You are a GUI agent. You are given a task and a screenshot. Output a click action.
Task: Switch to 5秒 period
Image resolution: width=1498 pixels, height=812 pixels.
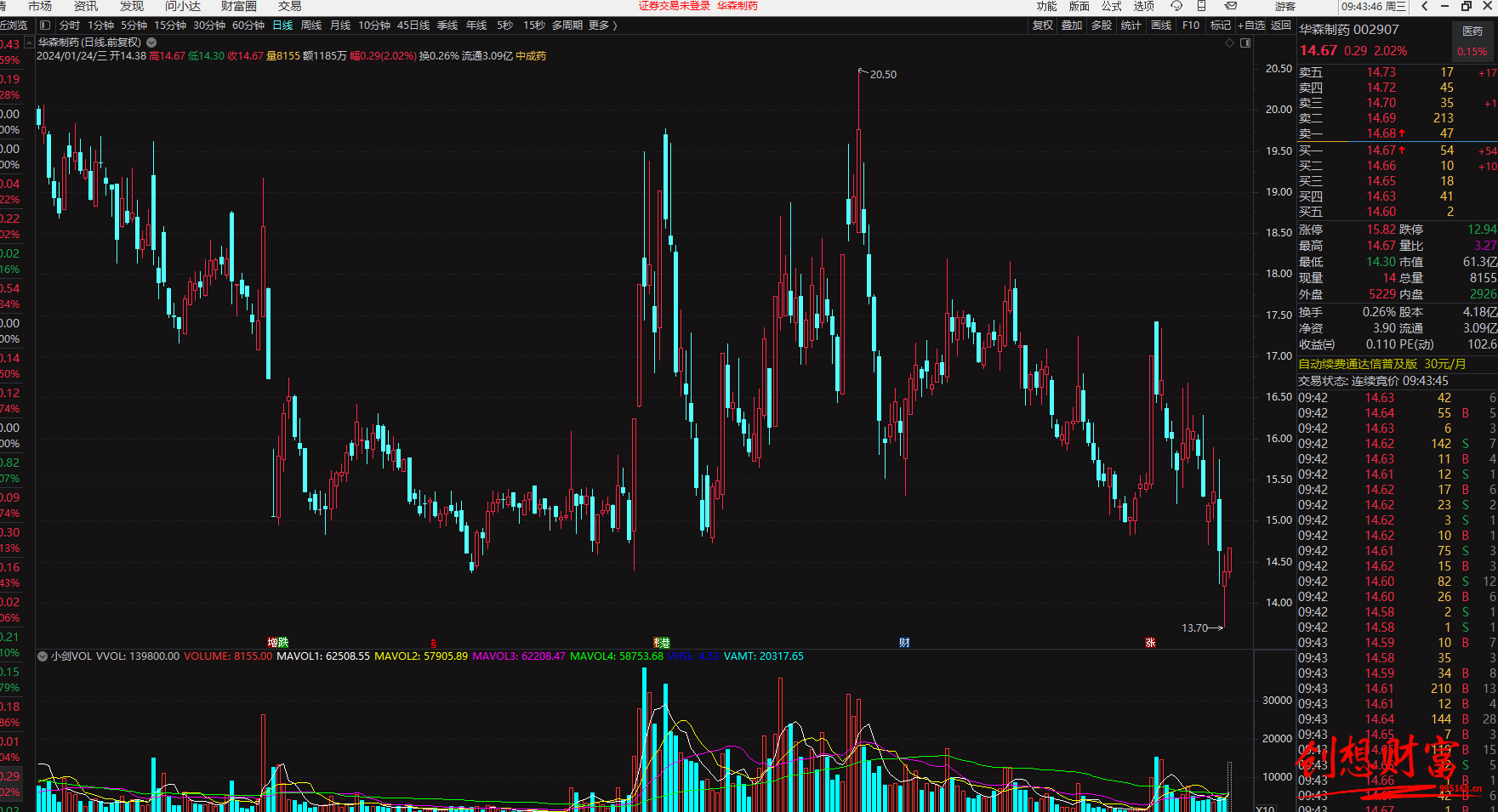[x=505, y=26]
